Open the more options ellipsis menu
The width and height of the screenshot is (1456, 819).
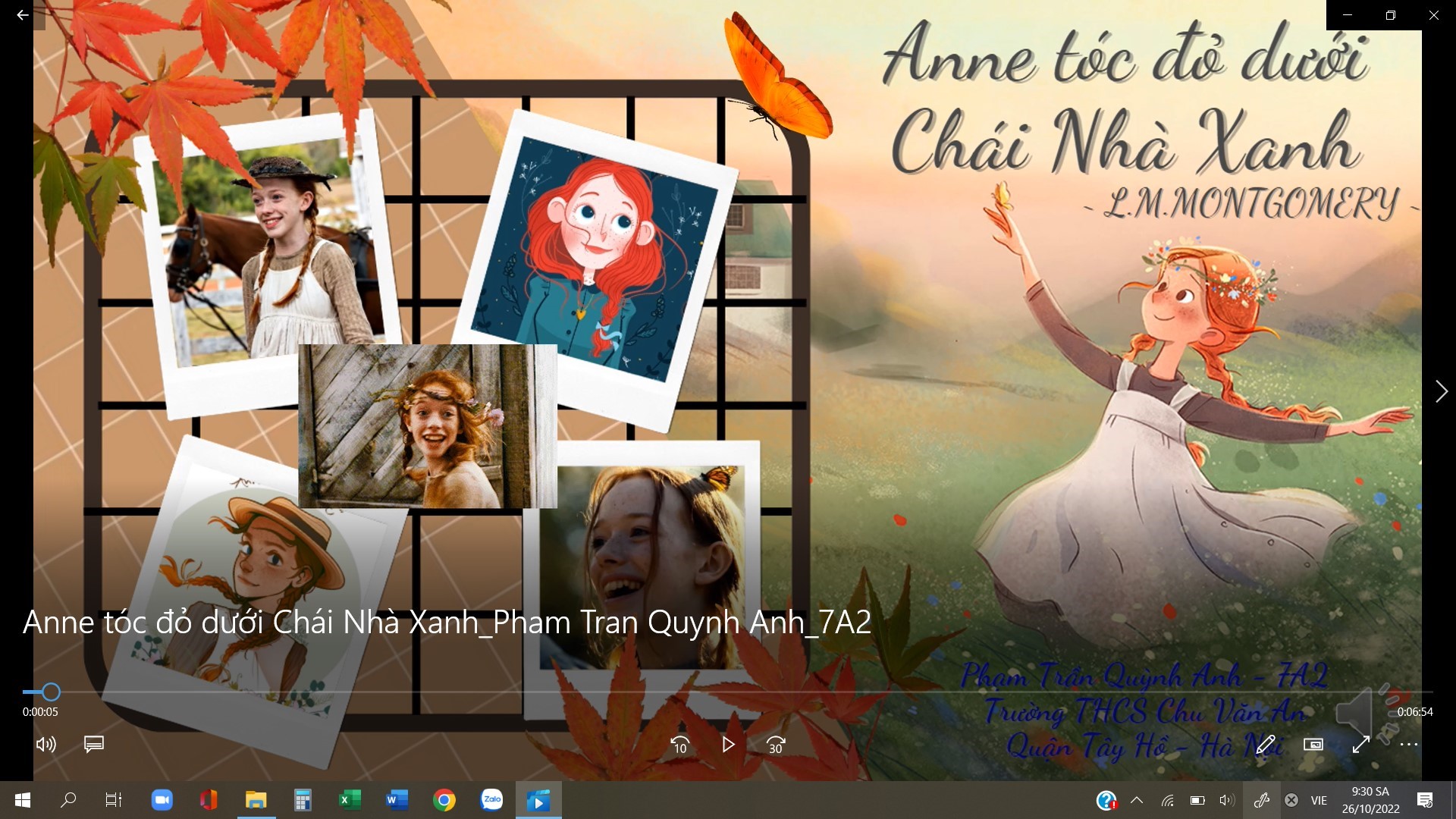[1408, 745]
